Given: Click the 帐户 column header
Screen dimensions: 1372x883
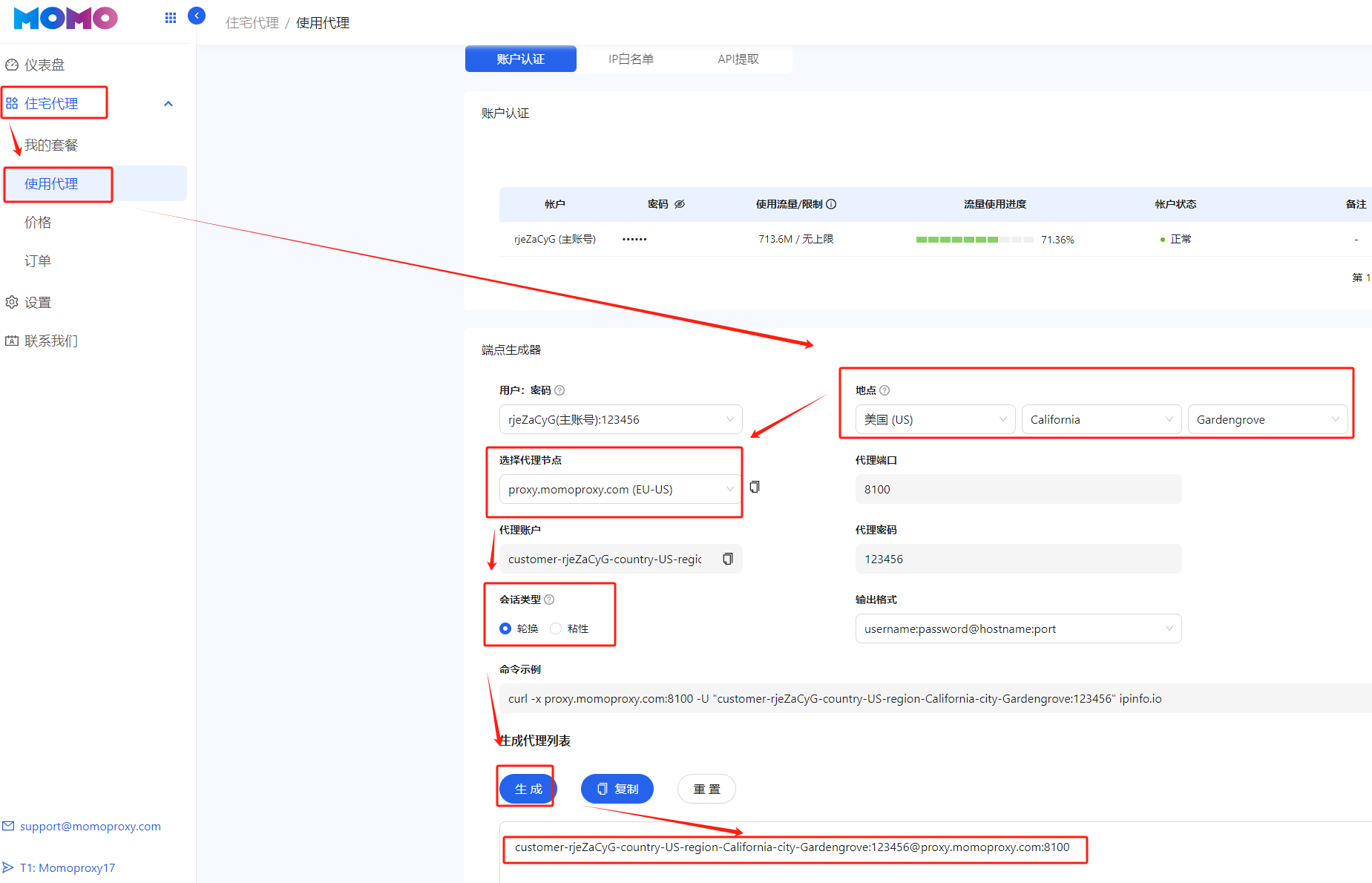Looking at the screenshot, I should click(x=555, y=204).
